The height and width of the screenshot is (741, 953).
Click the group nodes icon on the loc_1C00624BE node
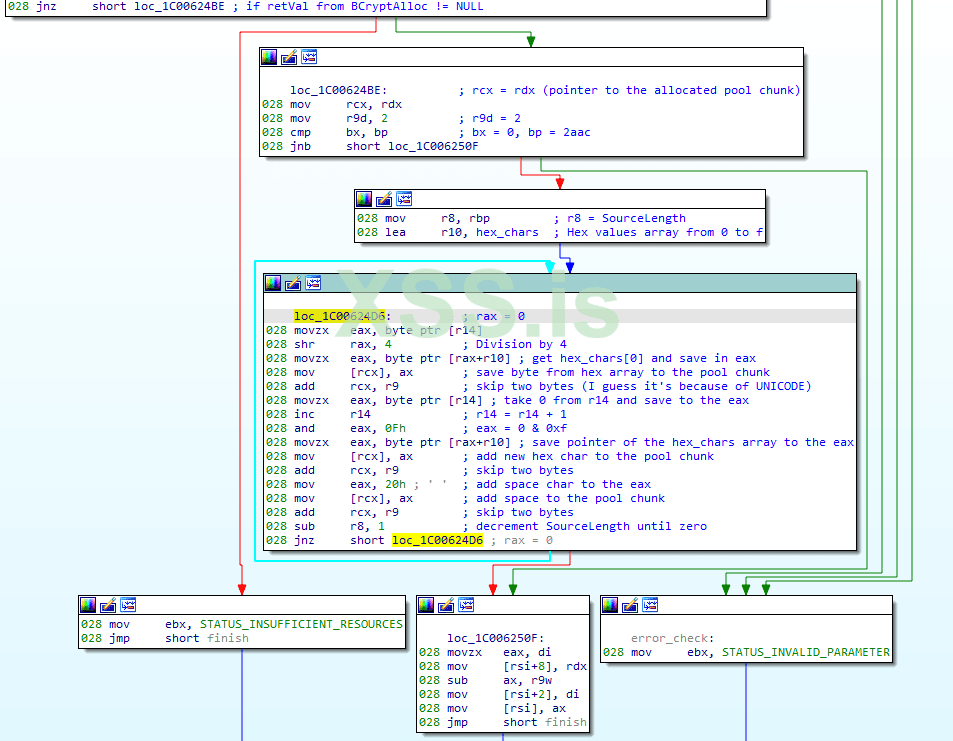point(309,58)
